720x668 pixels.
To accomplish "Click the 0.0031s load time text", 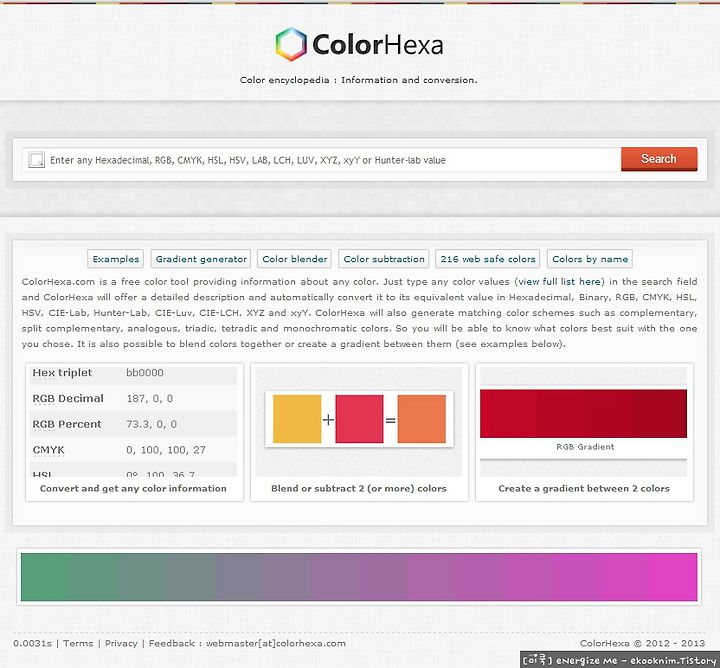I will coord(33,643).
